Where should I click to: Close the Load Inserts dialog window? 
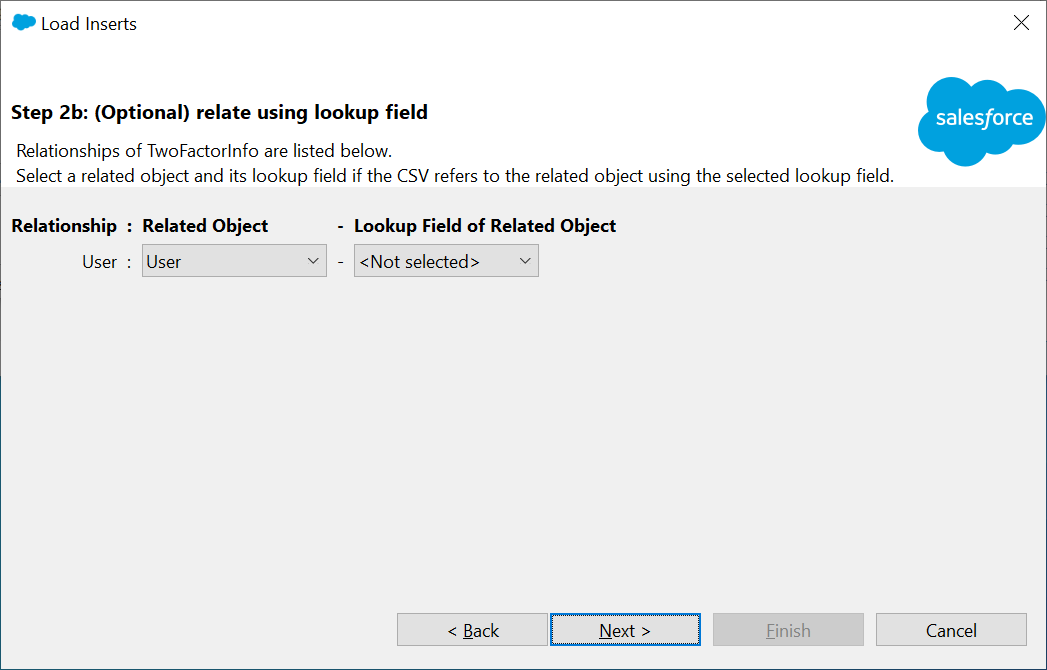1021,23
